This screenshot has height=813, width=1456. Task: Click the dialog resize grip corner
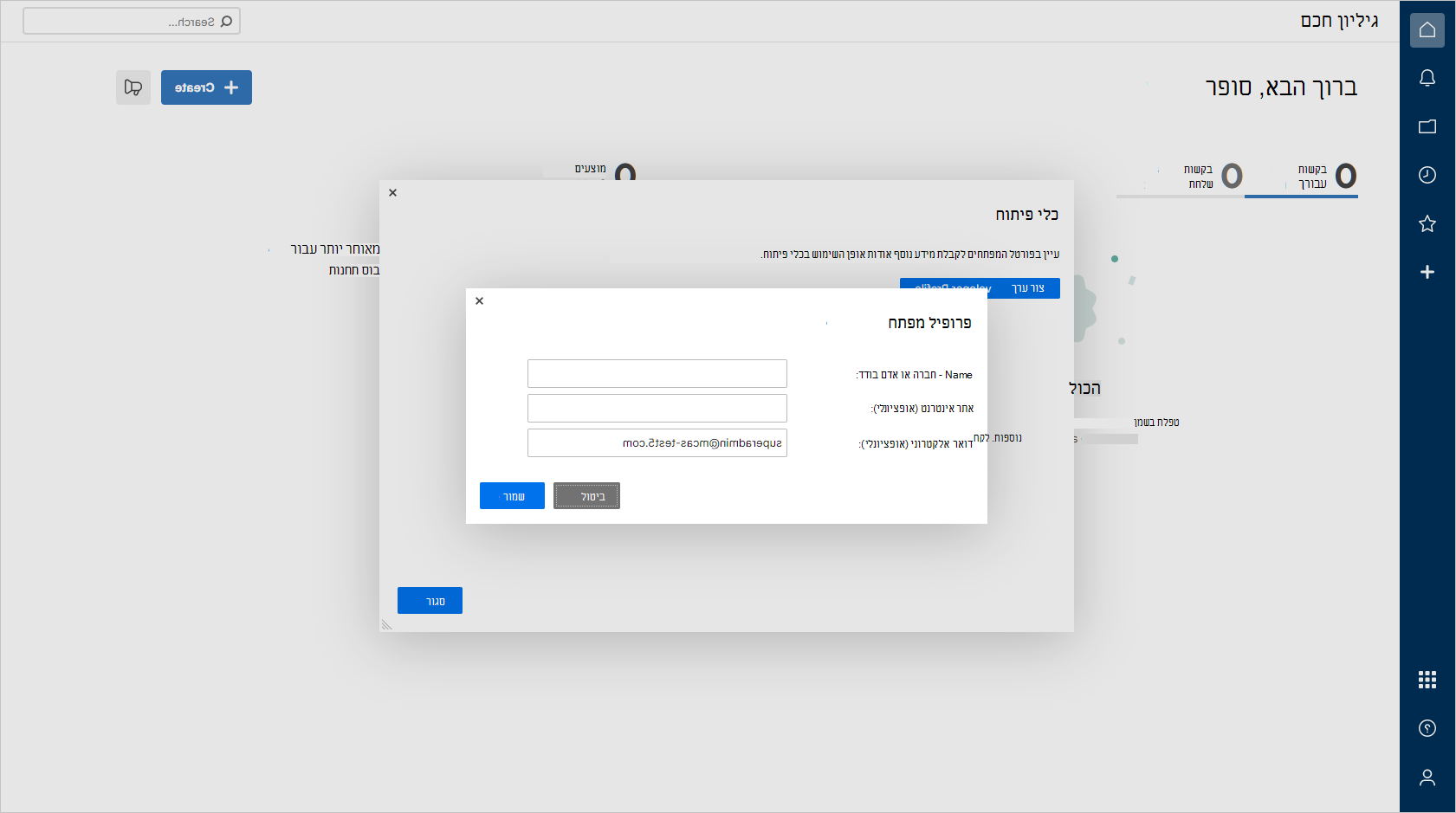pyautogui.click(x=386, y=625)
